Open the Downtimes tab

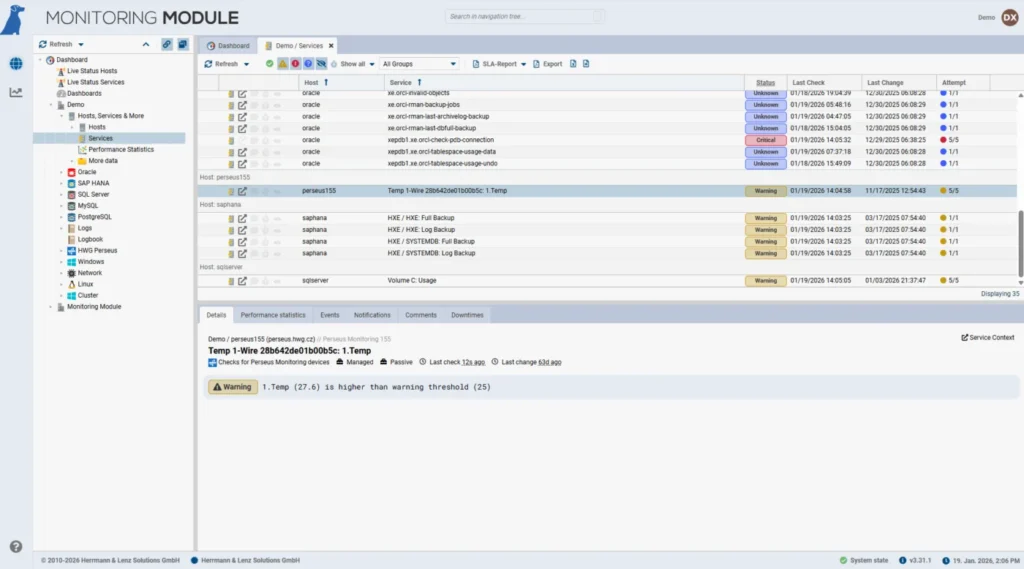(x=467, y=315)
